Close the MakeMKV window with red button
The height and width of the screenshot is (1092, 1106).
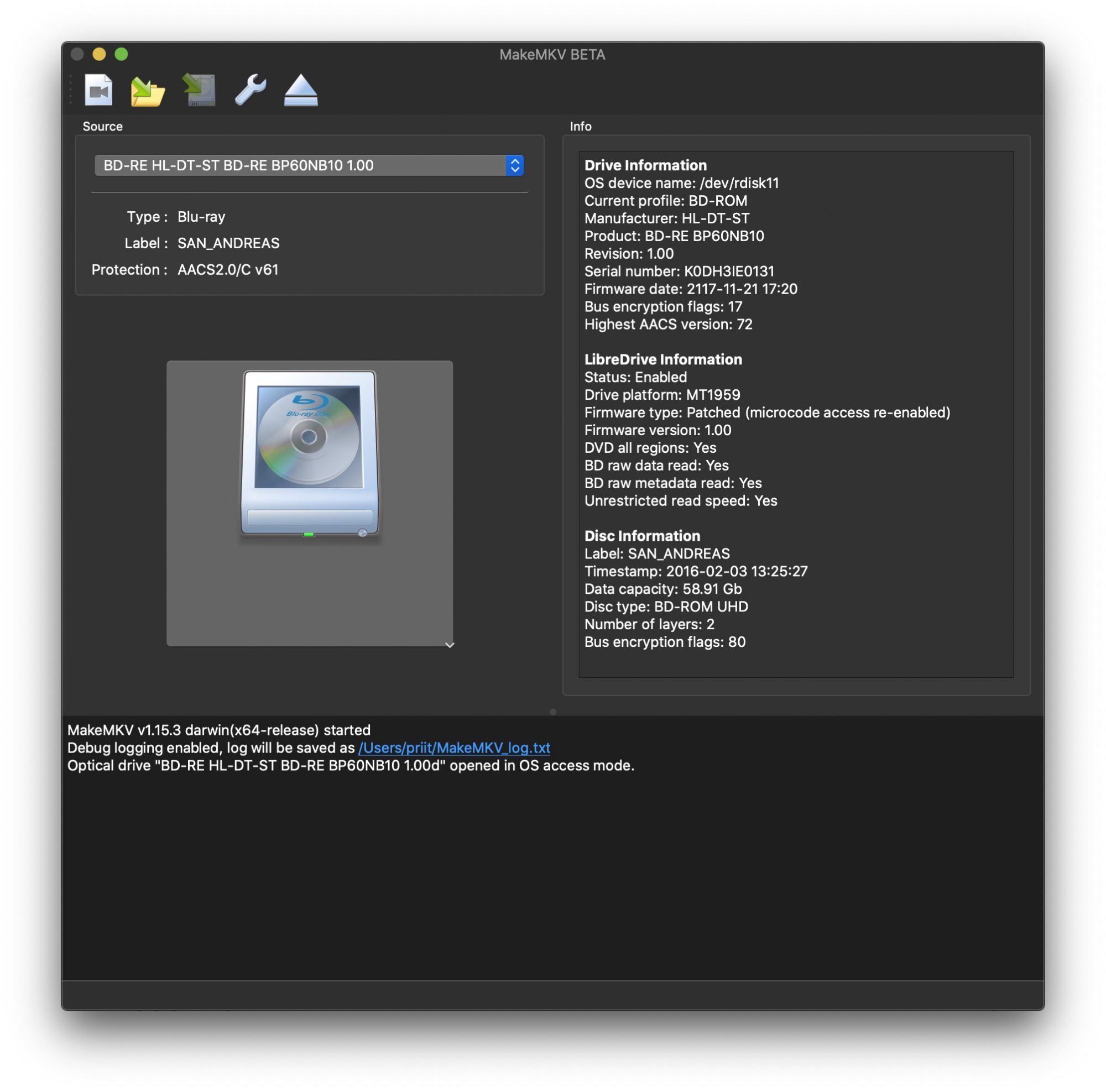pos(77,54)
